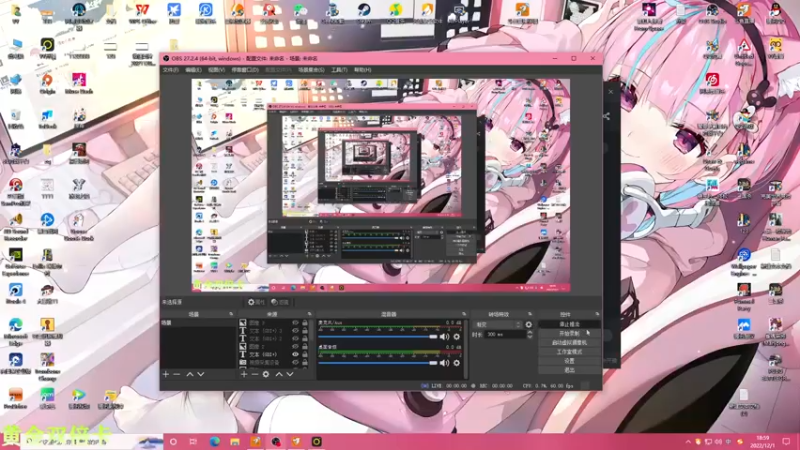Open File Explorer from the taskbar
The image size is (800, 450).
[x=235, y=441]
